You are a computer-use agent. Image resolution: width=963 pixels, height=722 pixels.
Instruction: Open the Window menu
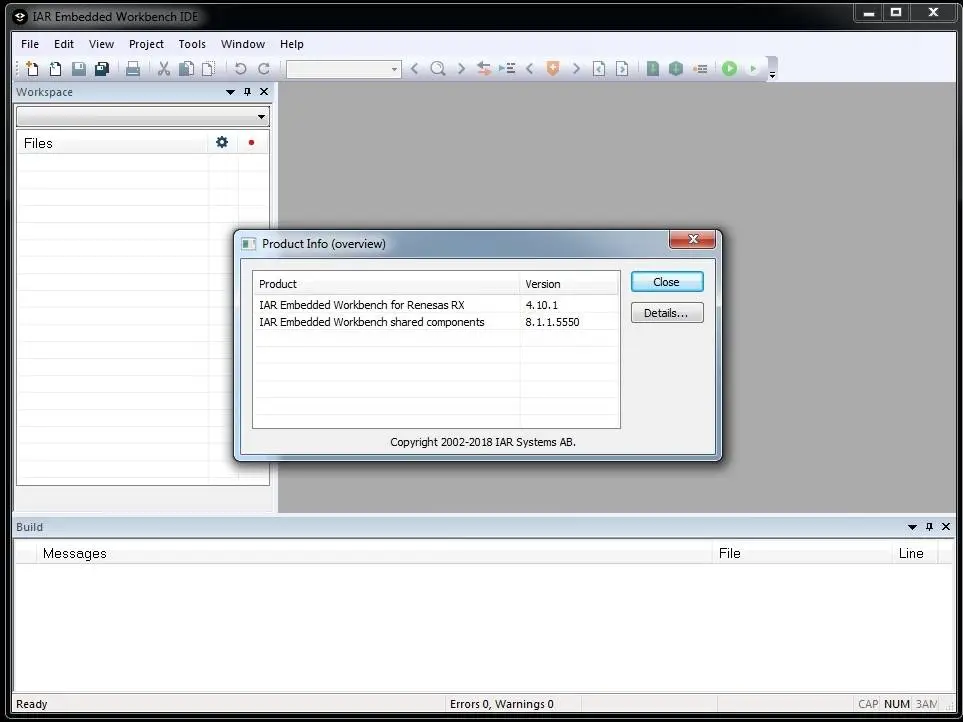point(243,44)
